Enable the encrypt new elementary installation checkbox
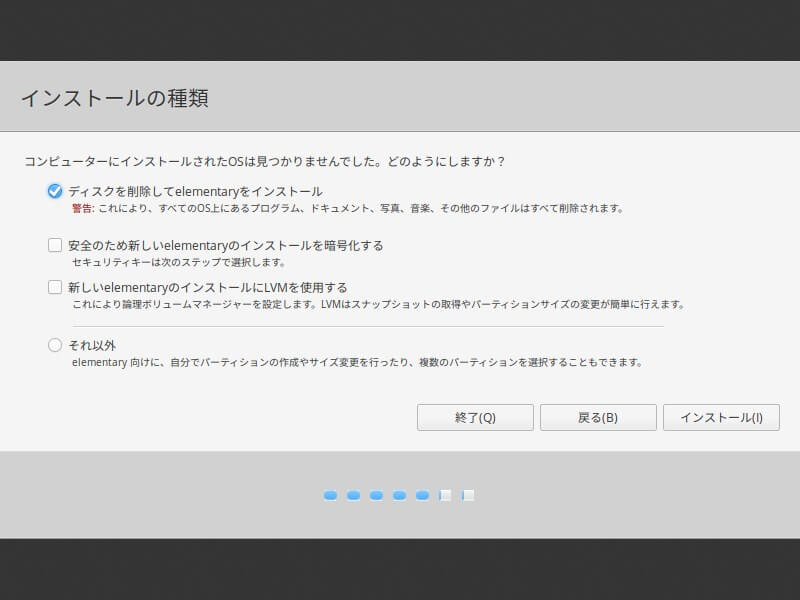This screenshot has width=800, height=600. (55, 245)
